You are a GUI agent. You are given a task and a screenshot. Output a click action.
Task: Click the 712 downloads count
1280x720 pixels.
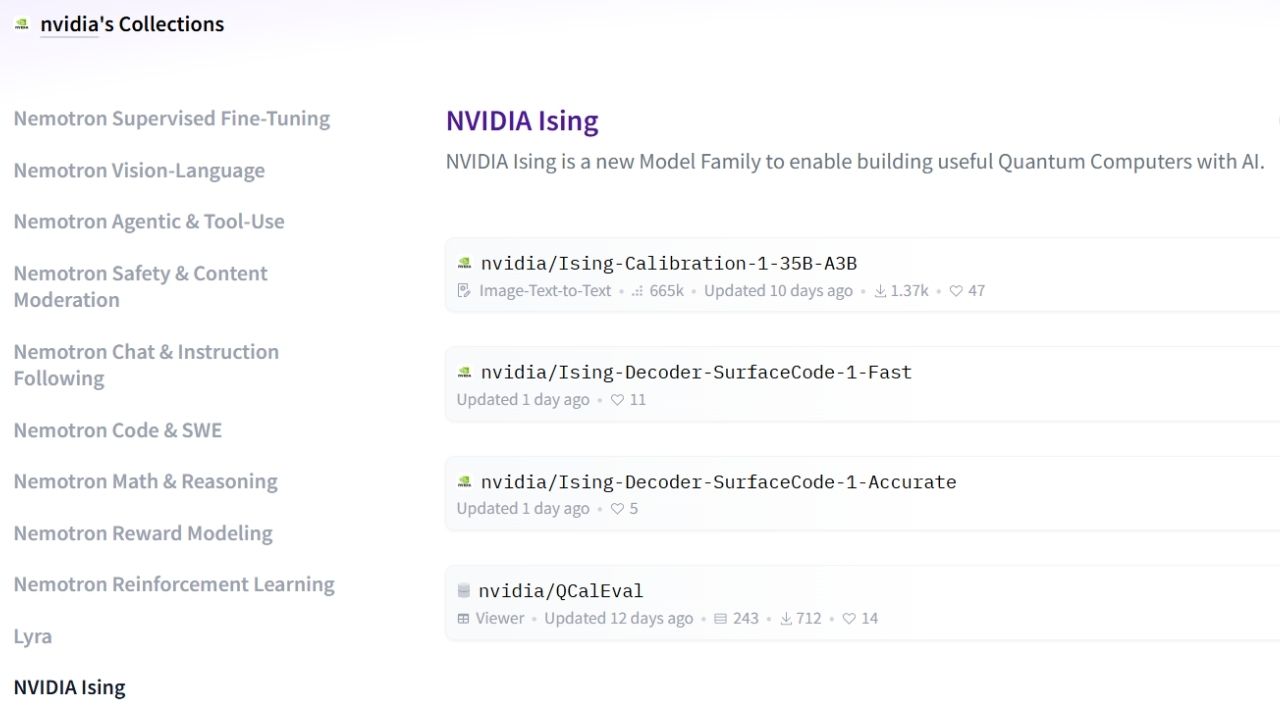[x=809, y=618]
